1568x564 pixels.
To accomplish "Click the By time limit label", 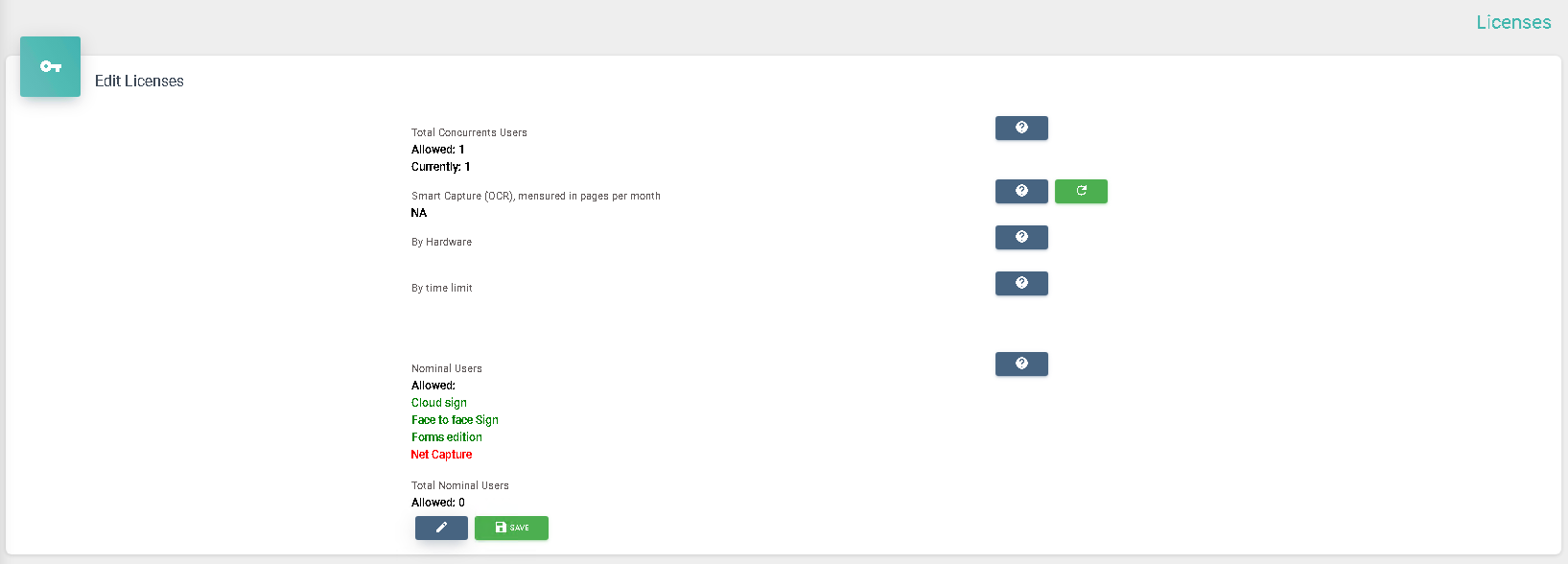I will point(442,288).
